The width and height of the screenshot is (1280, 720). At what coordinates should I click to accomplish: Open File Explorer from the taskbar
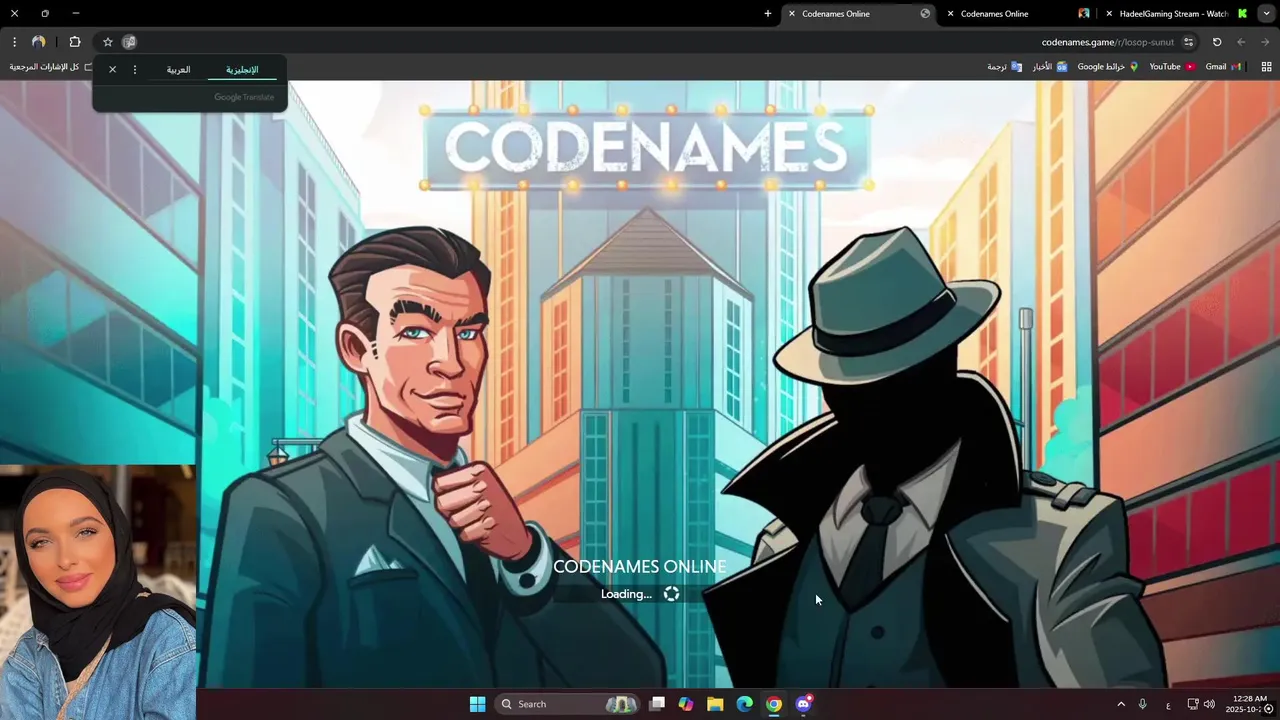click(715, 704)
